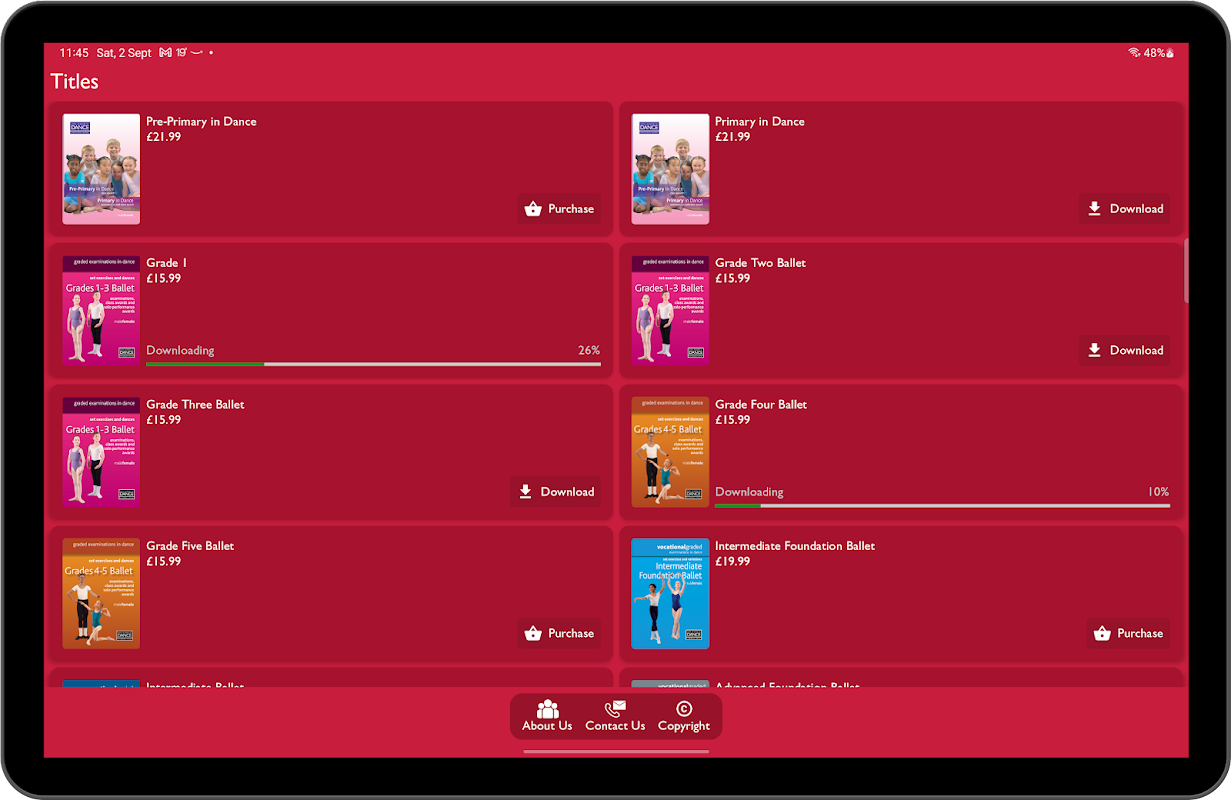
Task: Click the Grade 1 download progress bar
Action: (x=373, y=364)
